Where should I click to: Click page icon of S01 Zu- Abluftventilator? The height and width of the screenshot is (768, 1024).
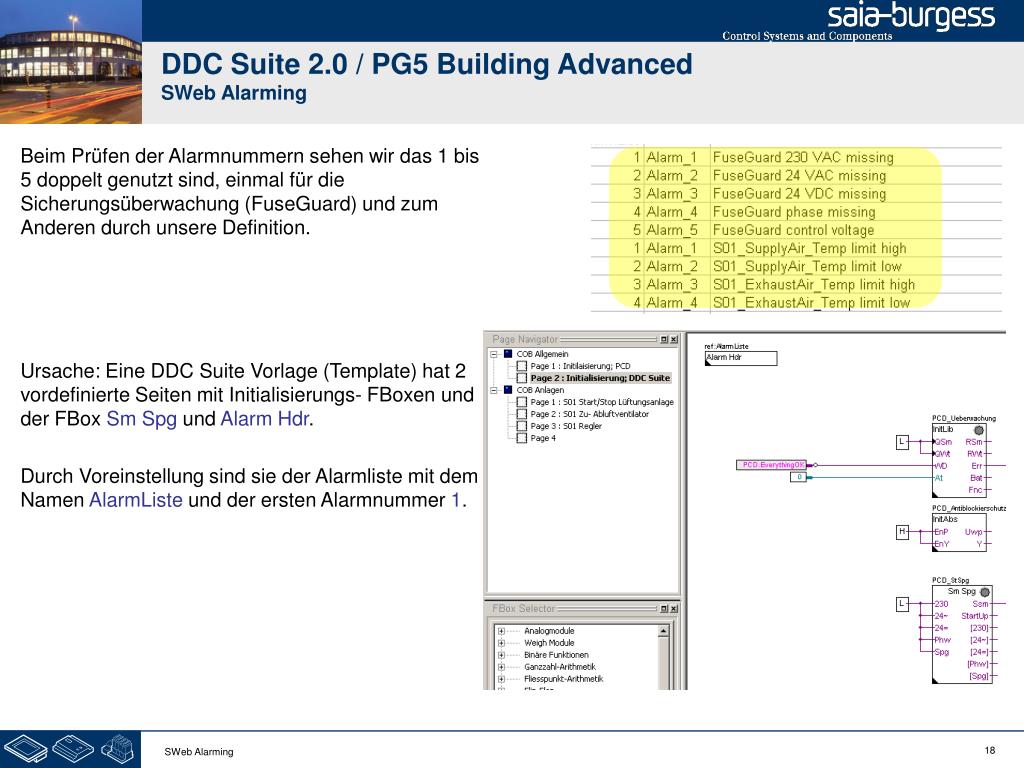[522, 414]
